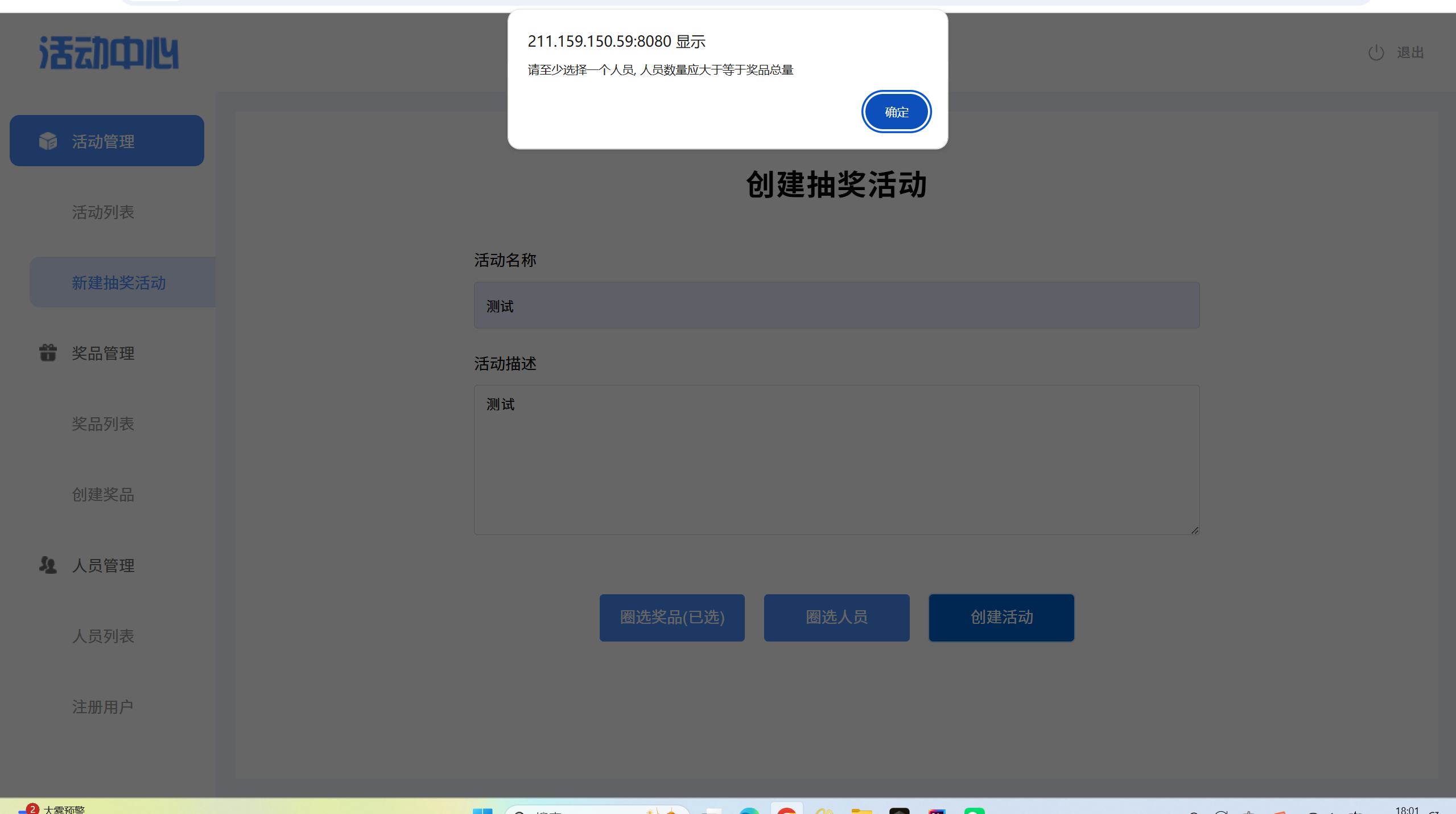The width and height of the screenshot is (1456, 814).
Task: Click the 退出 logout link
Action: 1410,52
